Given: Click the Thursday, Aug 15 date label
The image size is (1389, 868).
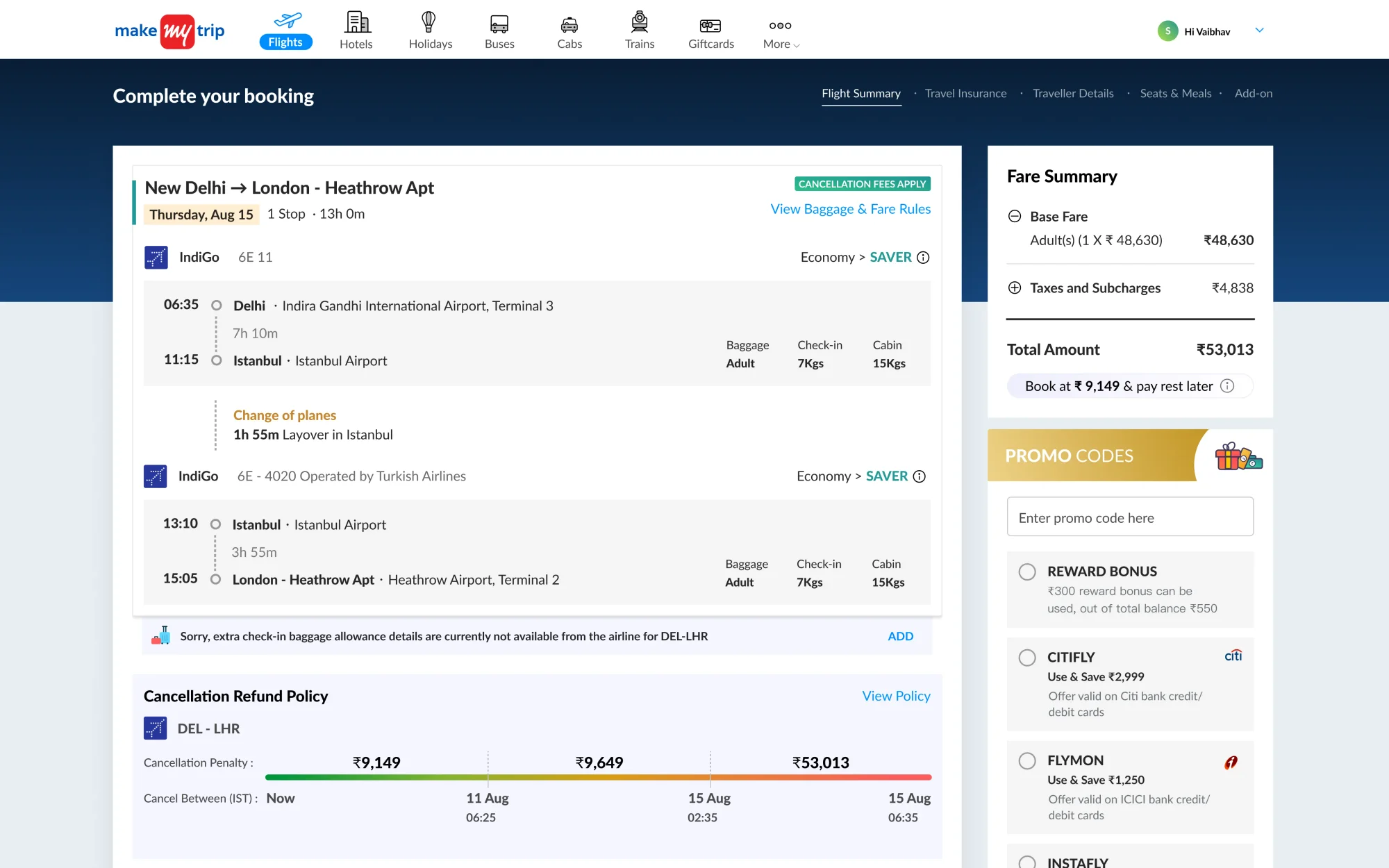Looking at the screenshot, I should [x=201, y=215].
